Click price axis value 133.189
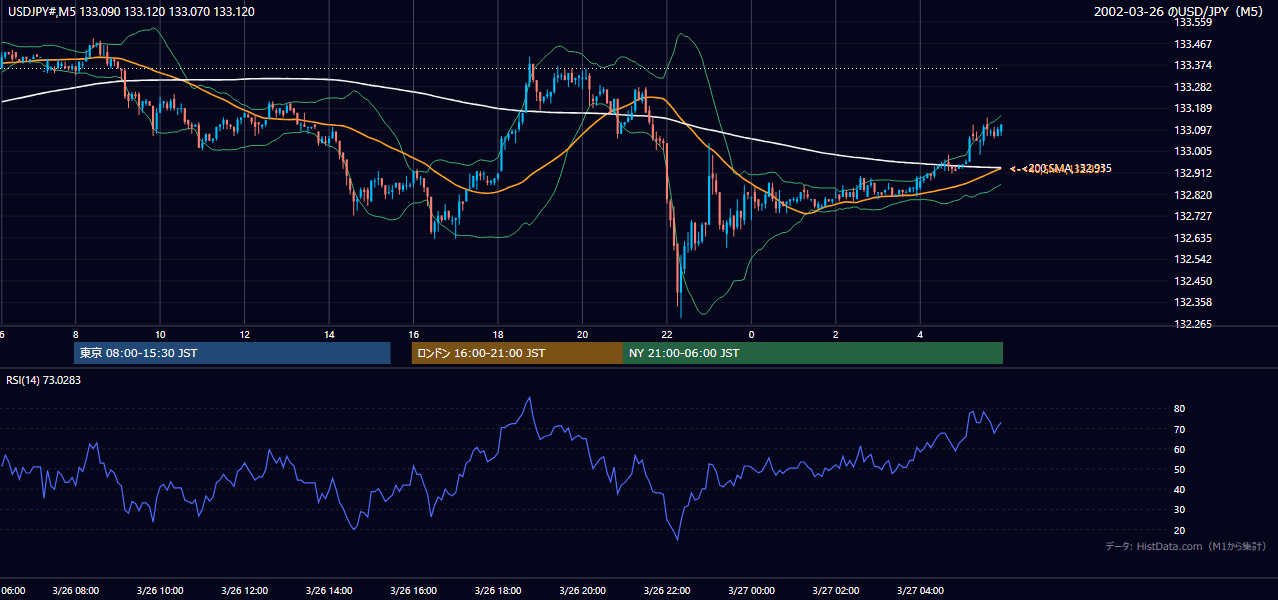 tap(1192, 108)
